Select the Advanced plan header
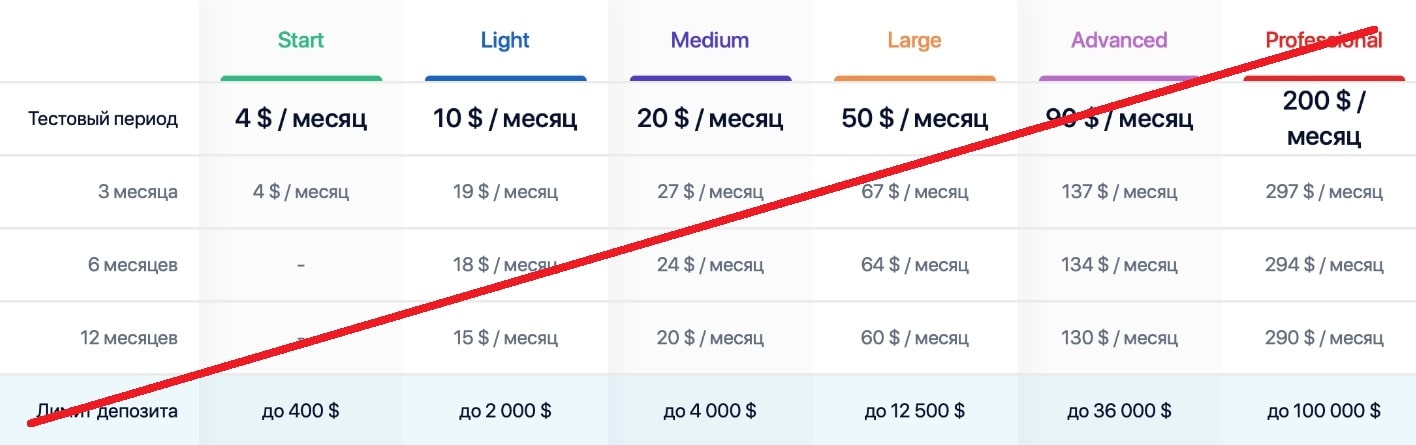Screen dimensions: 1416x445 click(x=1119, y=41)
